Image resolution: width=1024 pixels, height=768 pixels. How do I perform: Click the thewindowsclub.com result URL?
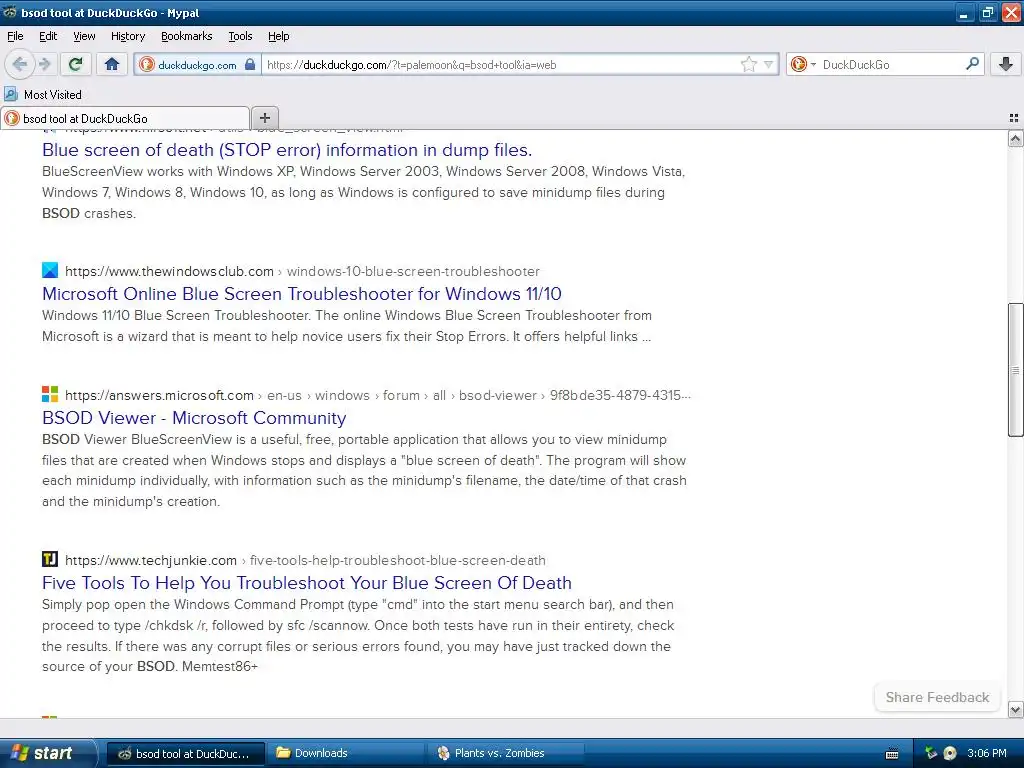click(x=302, y=271)
